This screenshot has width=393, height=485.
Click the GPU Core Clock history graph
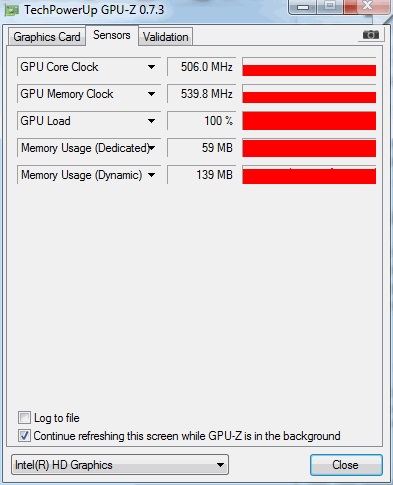pos(309,67)
